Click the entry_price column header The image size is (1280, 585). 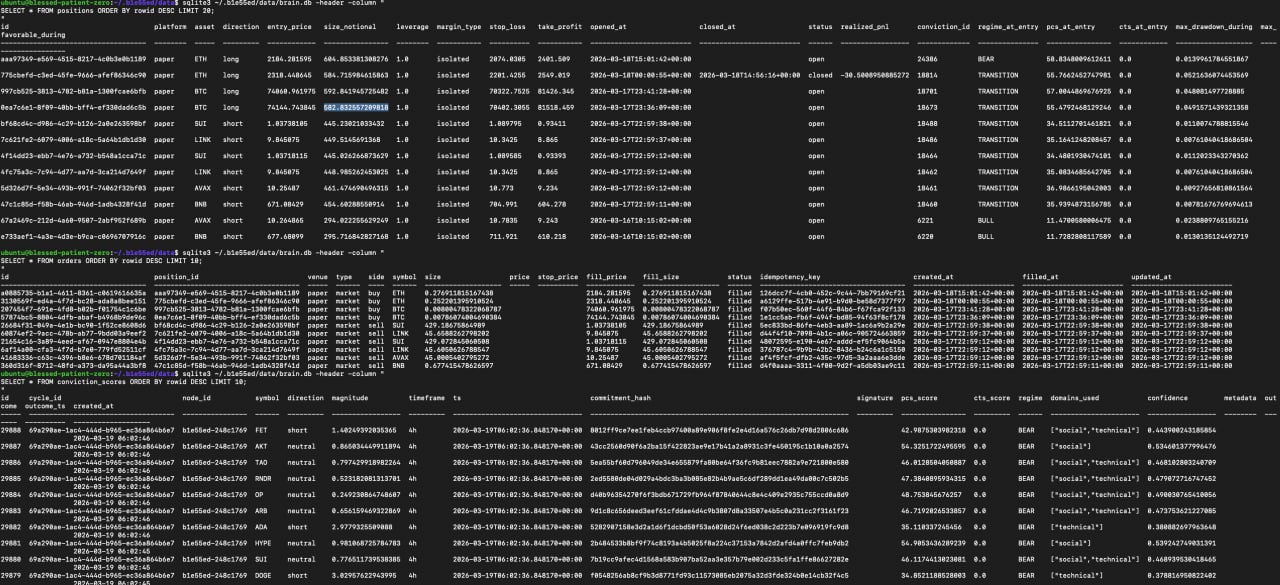(x=288, y=27)
